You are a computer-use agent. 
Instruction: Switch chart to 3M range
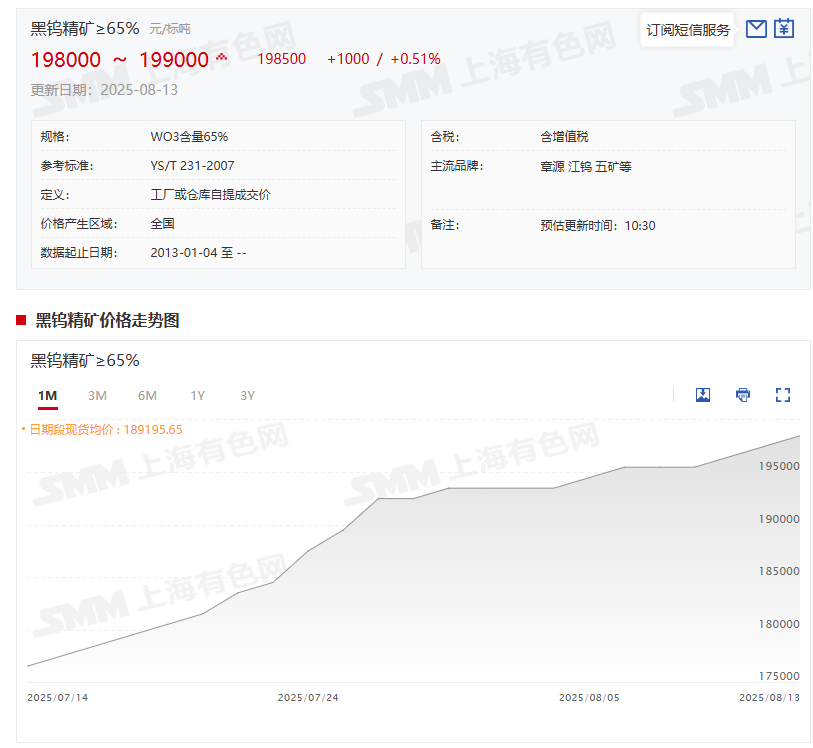coord(97,396)
